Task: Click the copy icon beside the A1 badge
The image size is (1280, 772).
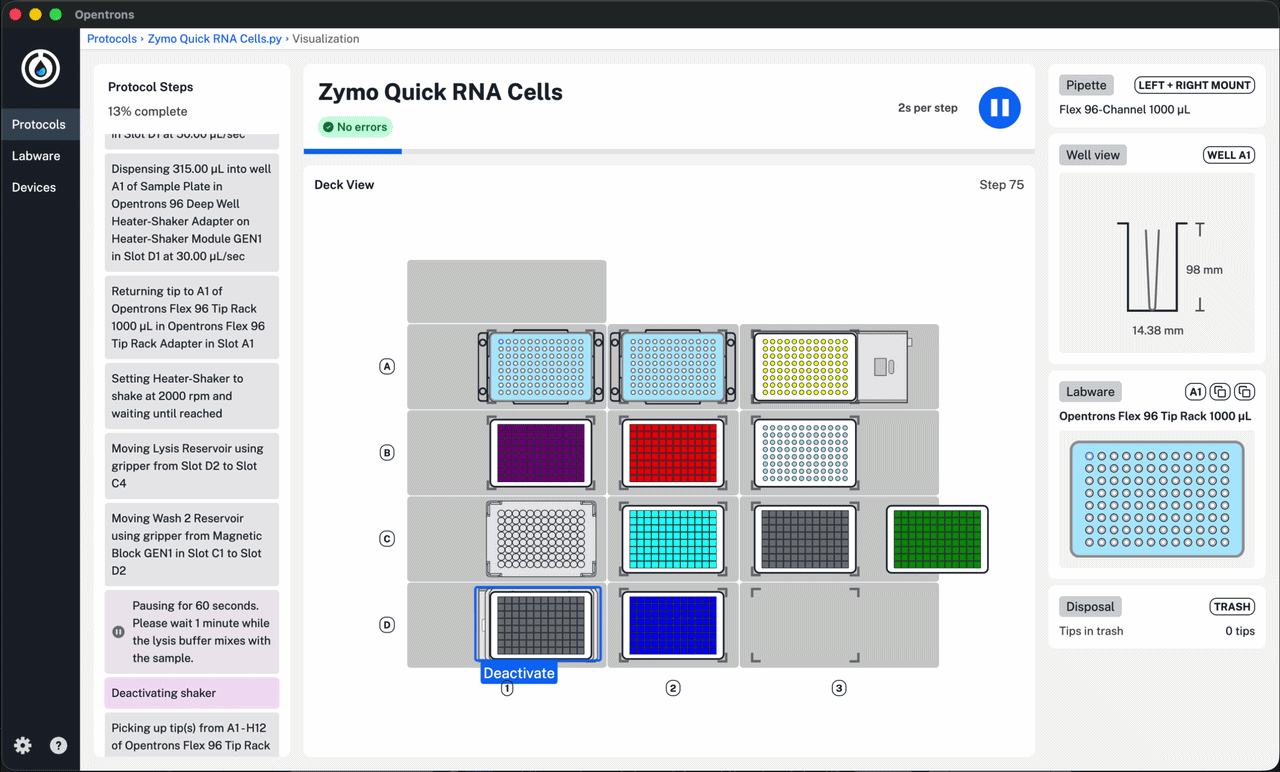Action: [1220, 392]
